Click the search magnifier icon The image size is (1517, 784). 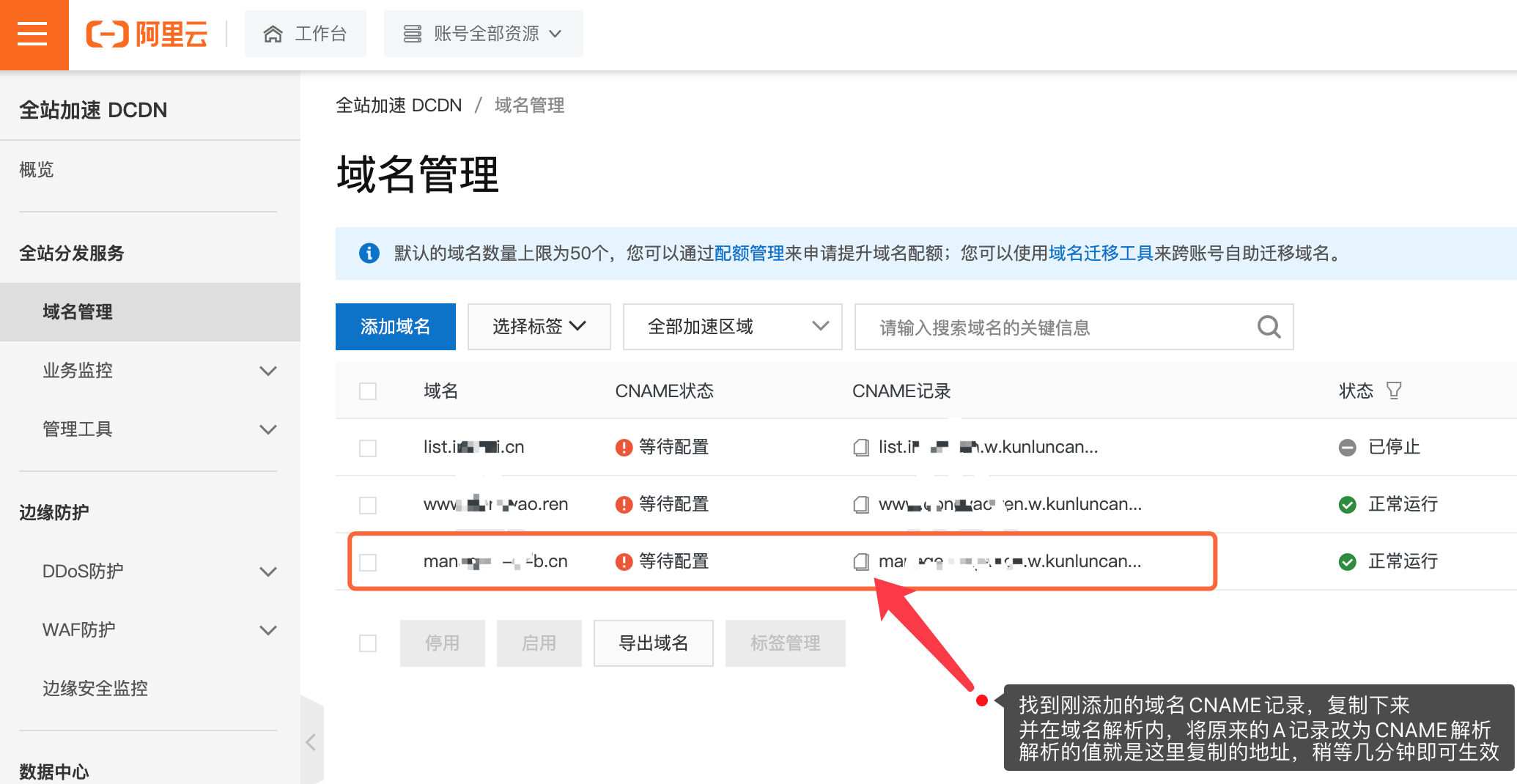pos(1269,327)
